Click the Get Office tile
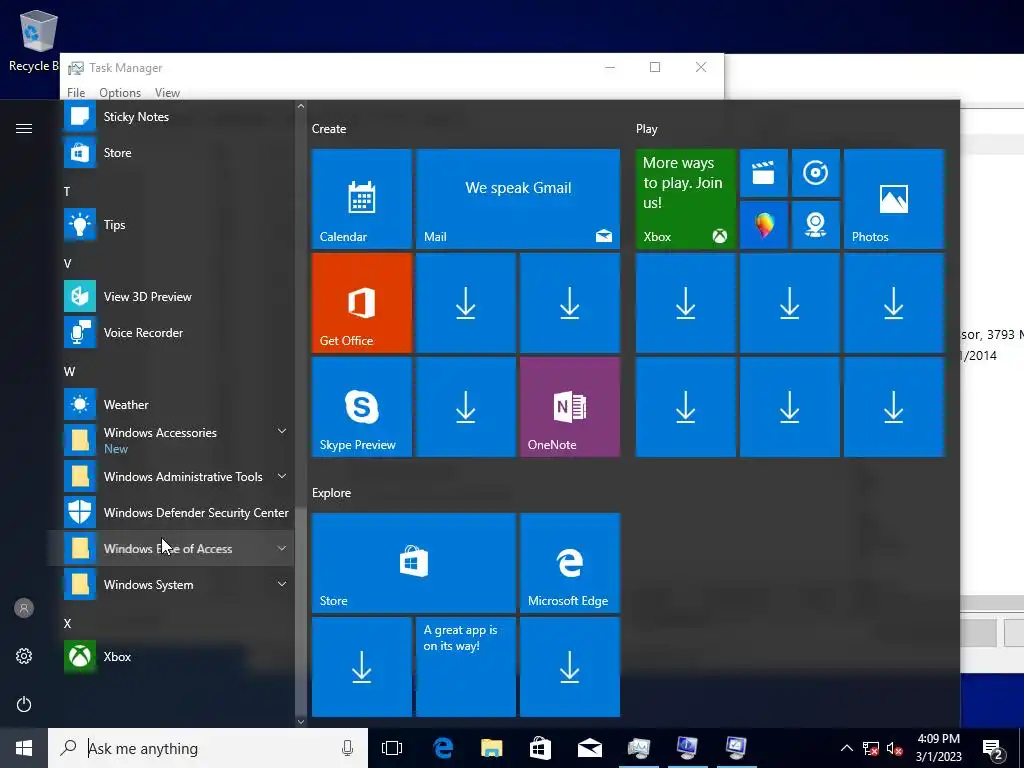1024x768 pixels. (x=362, y=303)
